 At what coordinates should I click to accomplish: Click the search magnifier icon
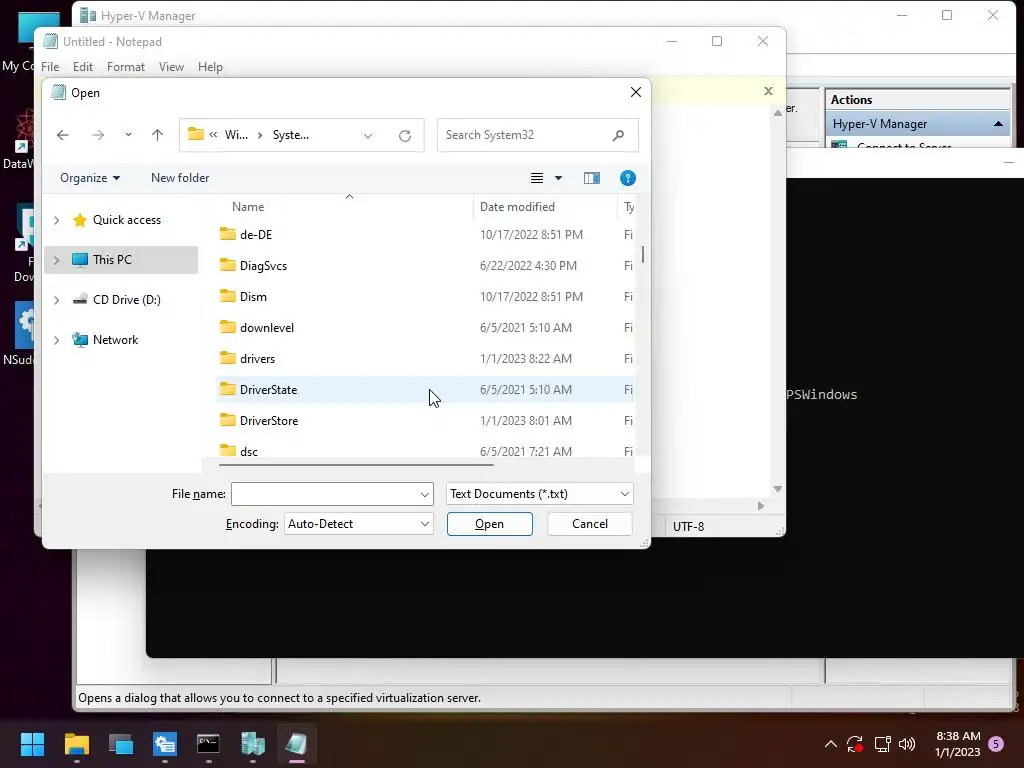618,135
